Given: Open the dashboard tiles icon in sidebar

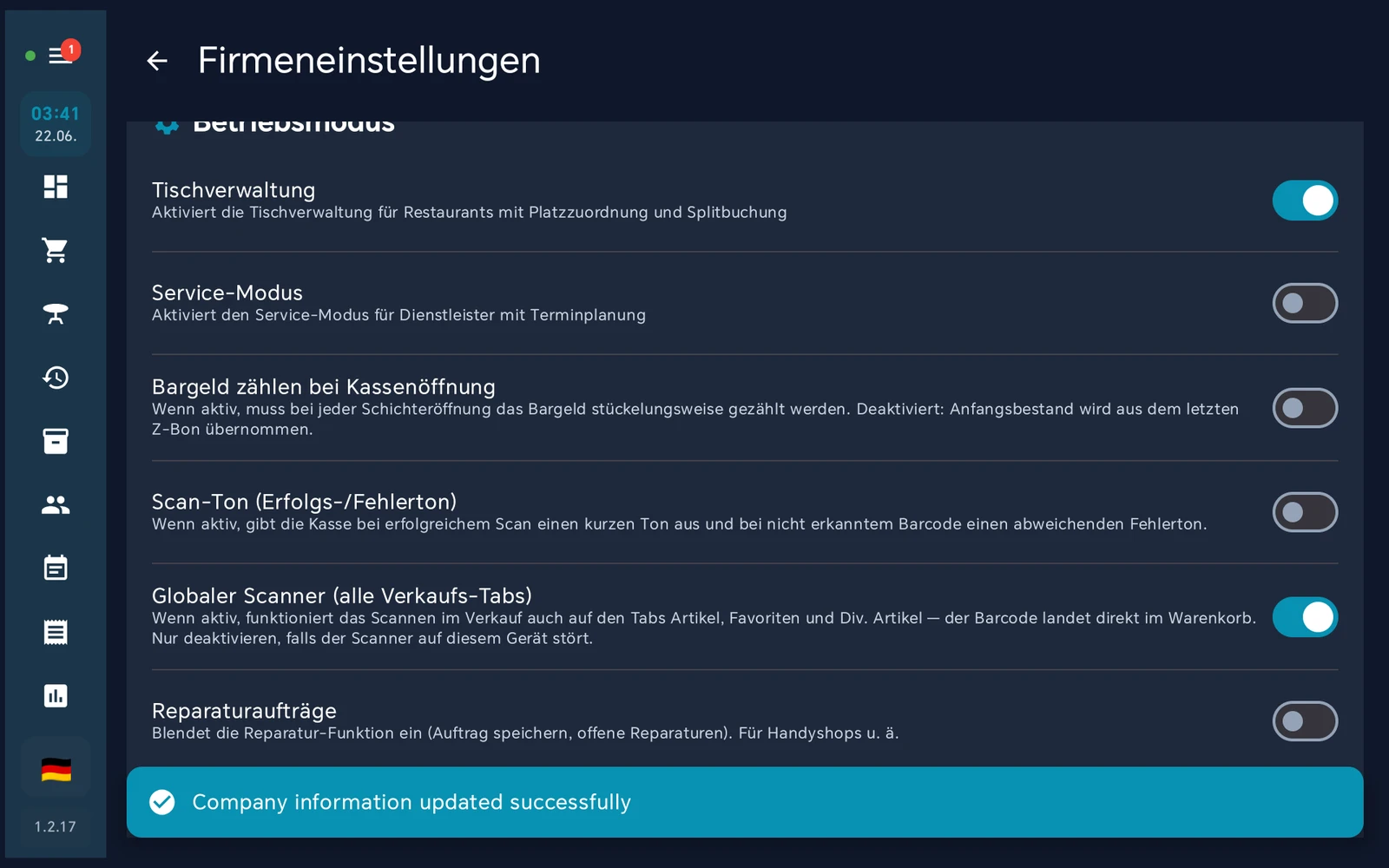Looking at the screenshot, I should point(56,187).
